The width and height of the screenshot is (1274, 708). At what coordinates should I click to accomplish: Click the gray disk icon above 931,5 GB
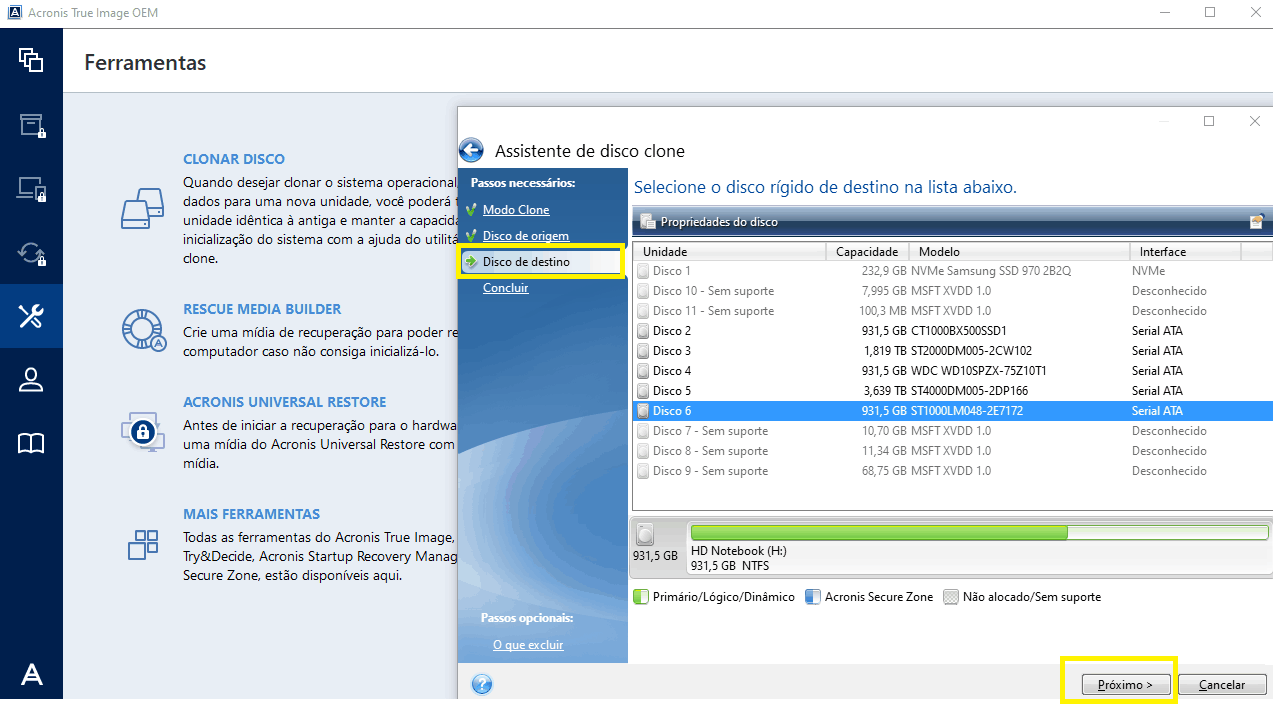coord(645,534)
